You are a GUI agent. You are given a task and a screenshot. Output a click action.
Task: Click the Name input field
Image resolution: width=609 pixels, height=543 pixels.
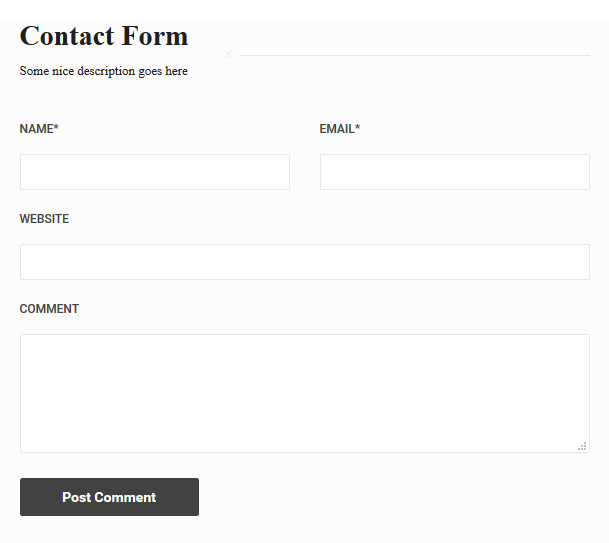tap(155, 172)
